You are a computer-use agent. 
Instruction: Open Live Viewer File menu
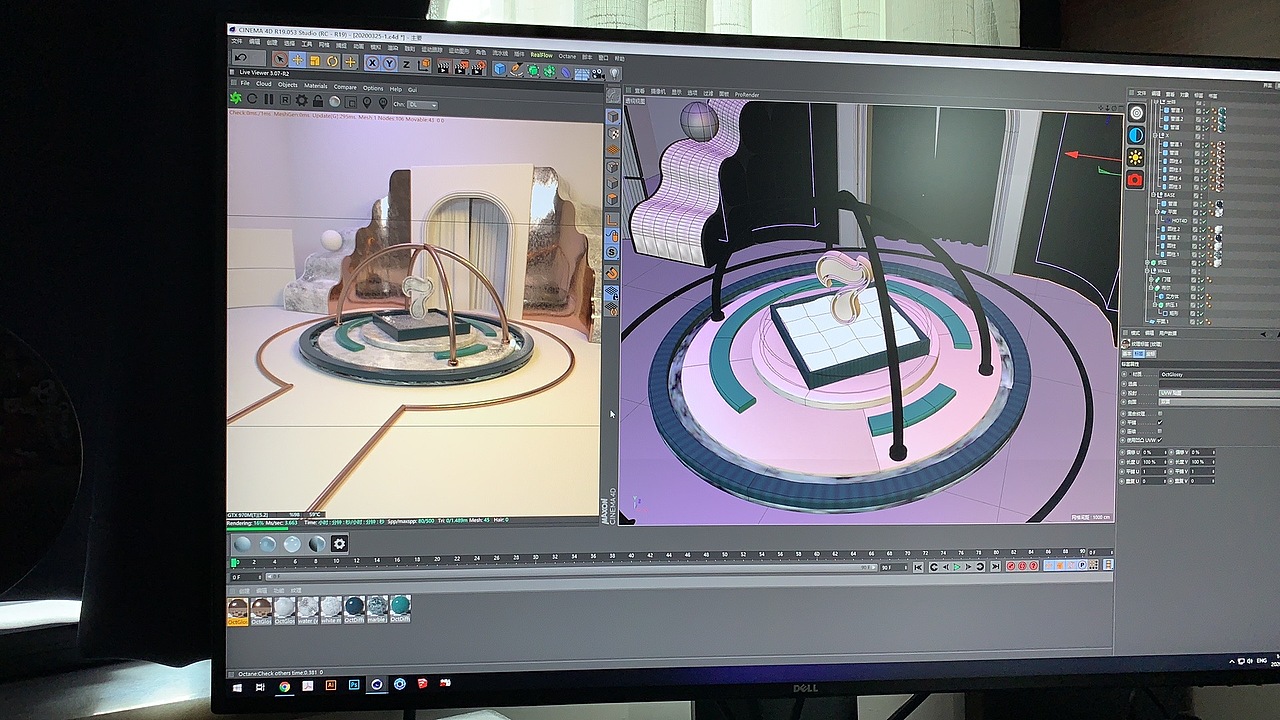point(245,84)
